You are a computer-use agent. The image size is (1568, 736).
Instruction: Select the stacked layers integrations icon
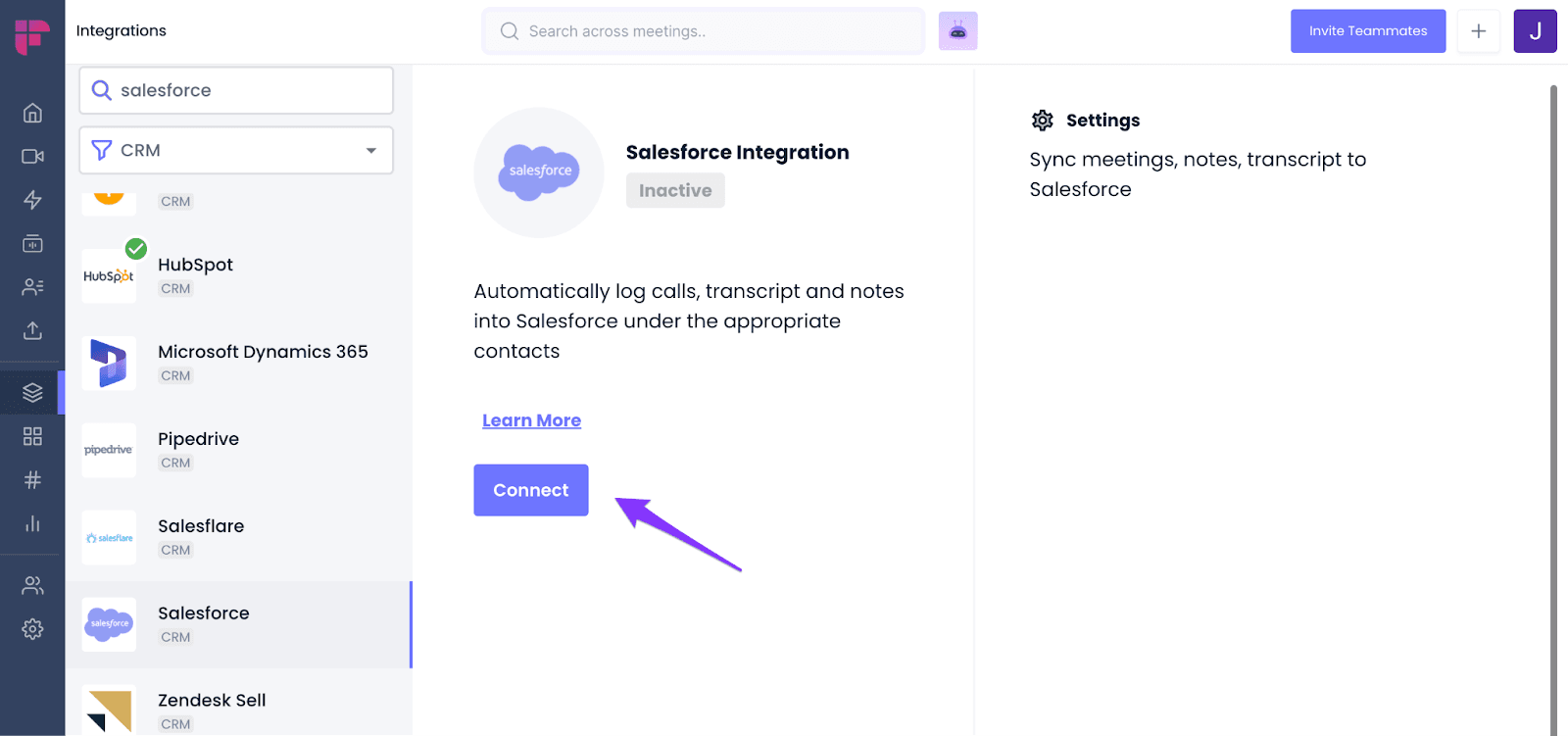(32, 393)
